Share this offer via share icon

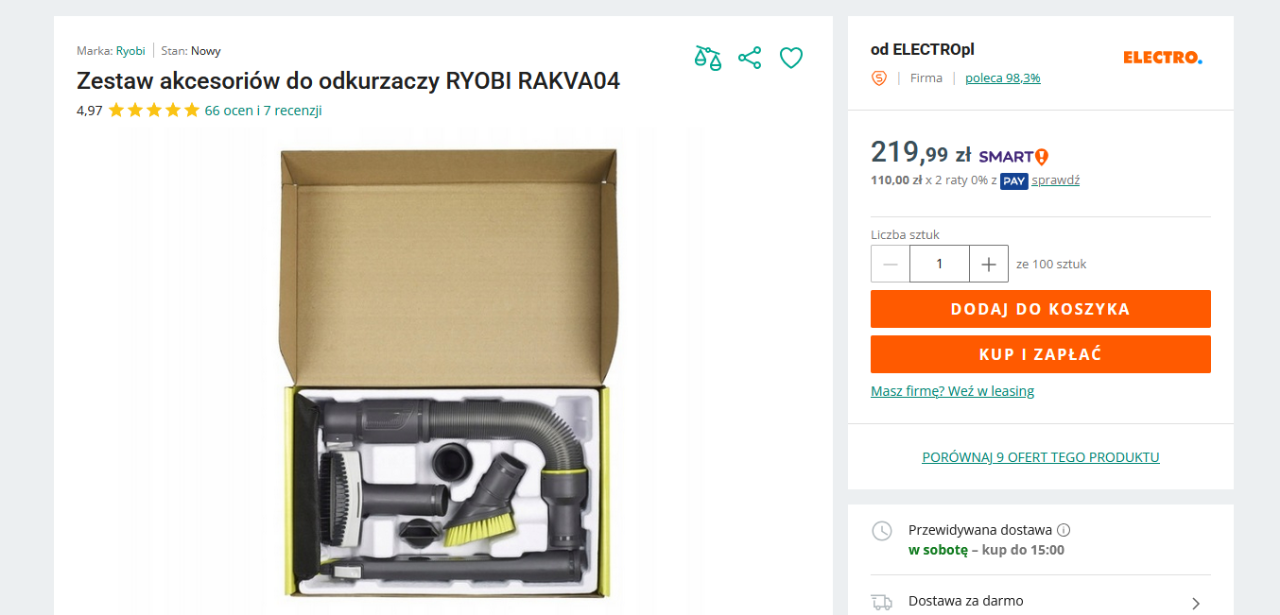(750, 58)
